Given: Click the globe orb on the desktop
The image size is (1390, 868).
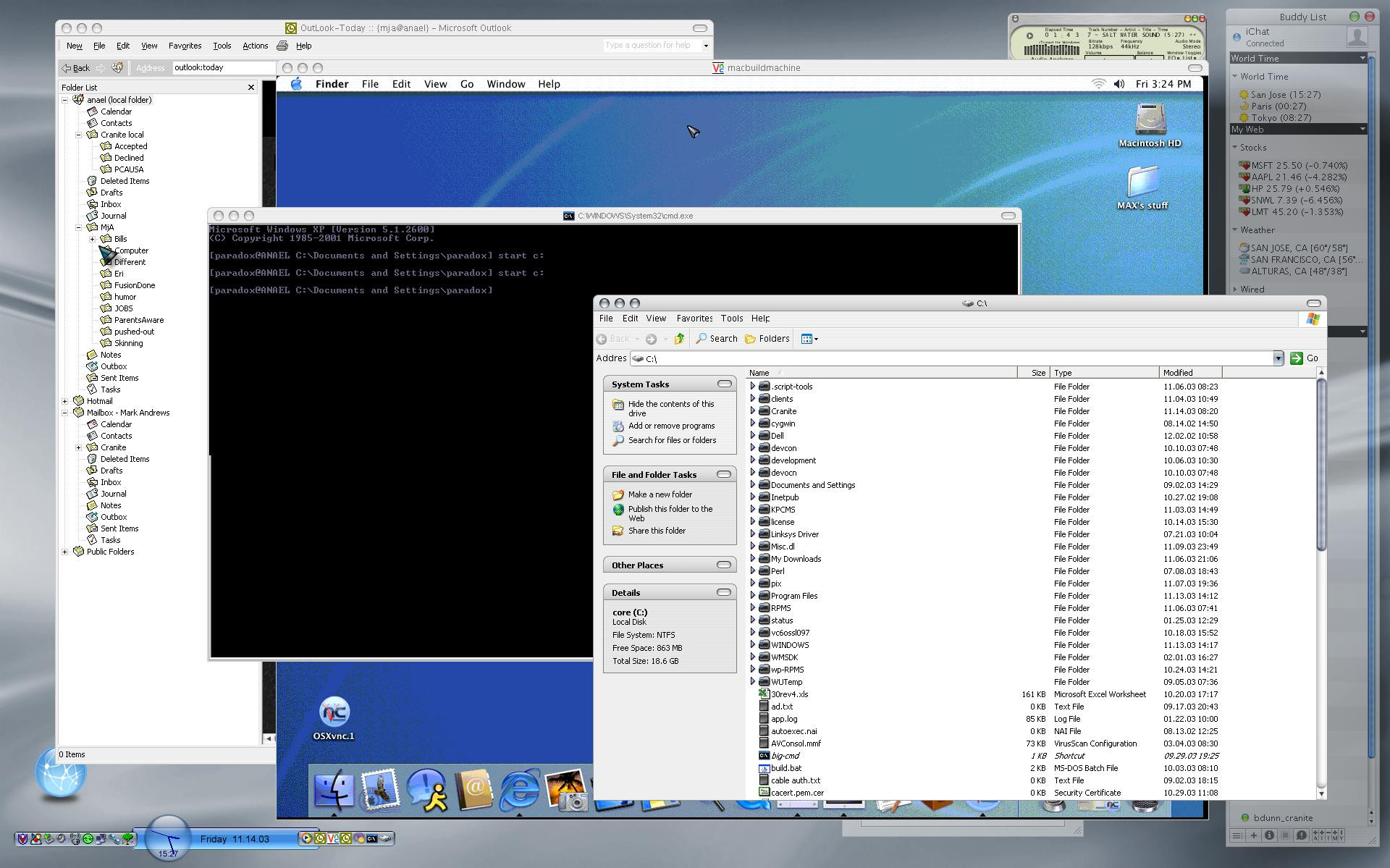Looking at the screenshot, I should coord(61,772).
